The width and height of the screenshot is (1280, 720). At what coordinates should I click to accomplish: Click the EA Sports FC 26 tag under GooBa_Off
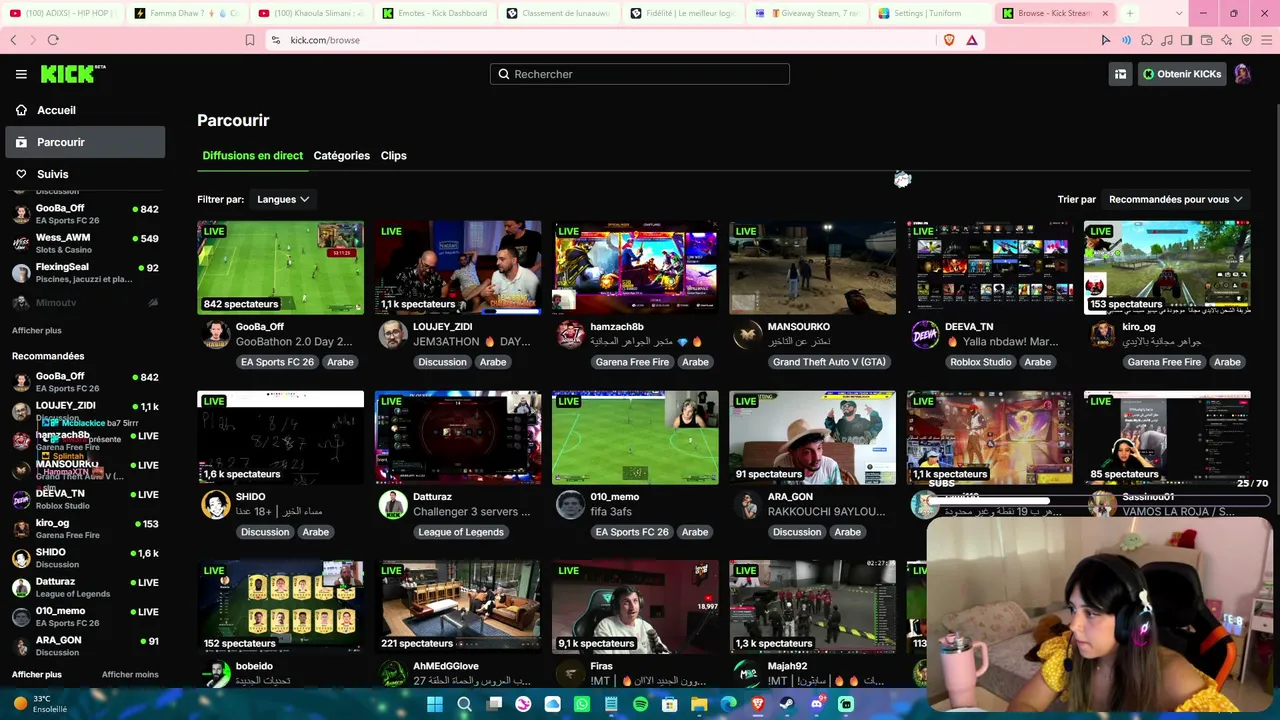tap(277, 362)
